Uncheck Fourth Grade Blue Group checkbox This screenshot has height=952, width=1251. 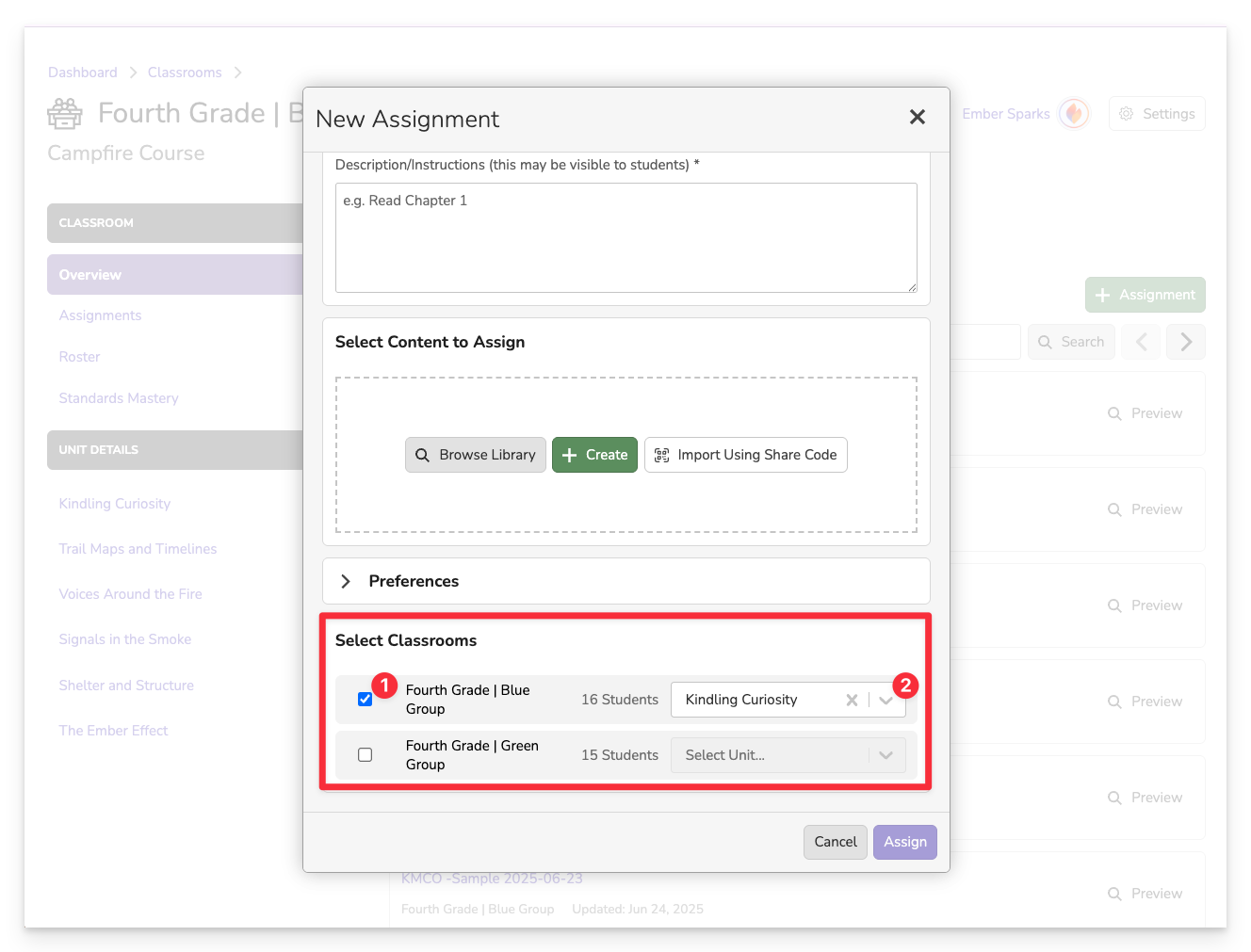point(365,700)
